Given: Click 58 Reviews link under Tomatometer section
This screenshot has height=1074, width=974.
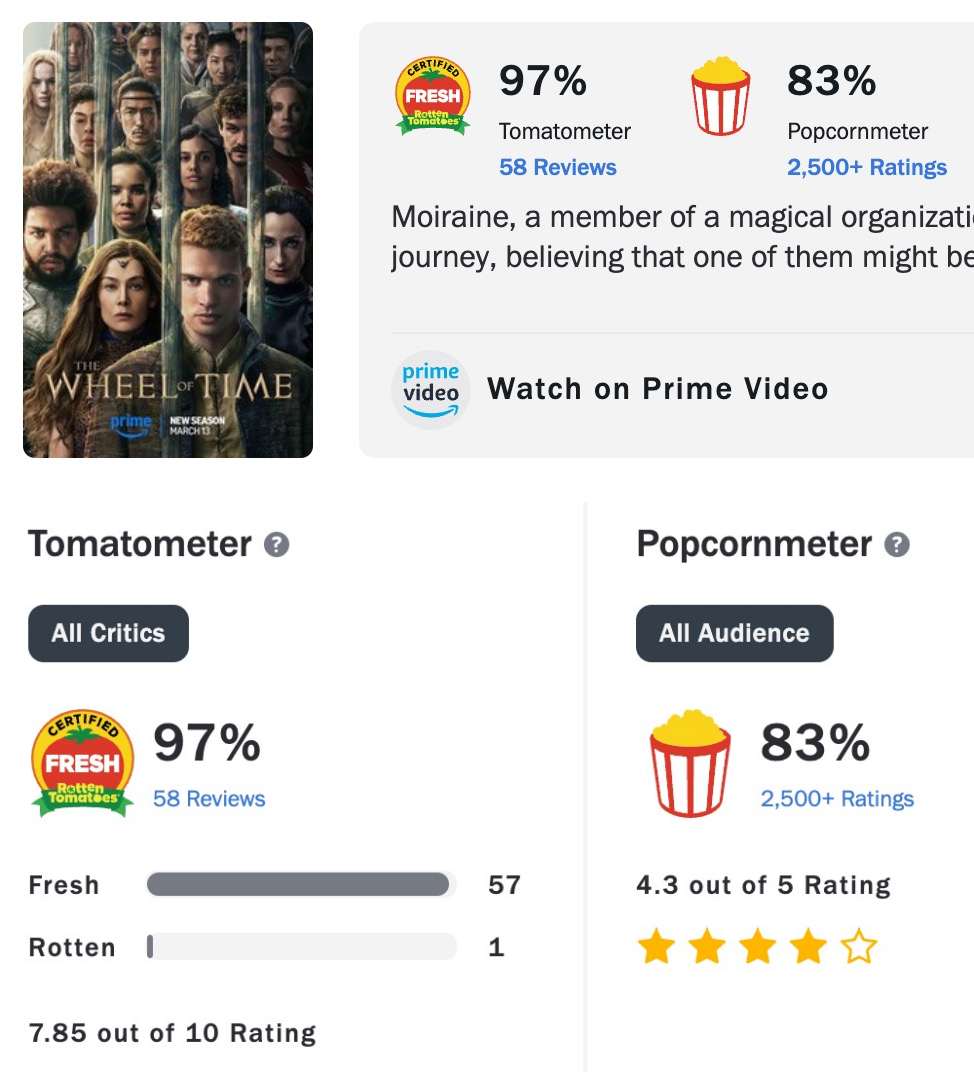Looking at the screenshot, I should pyautogui.click(x=209, y=799).
